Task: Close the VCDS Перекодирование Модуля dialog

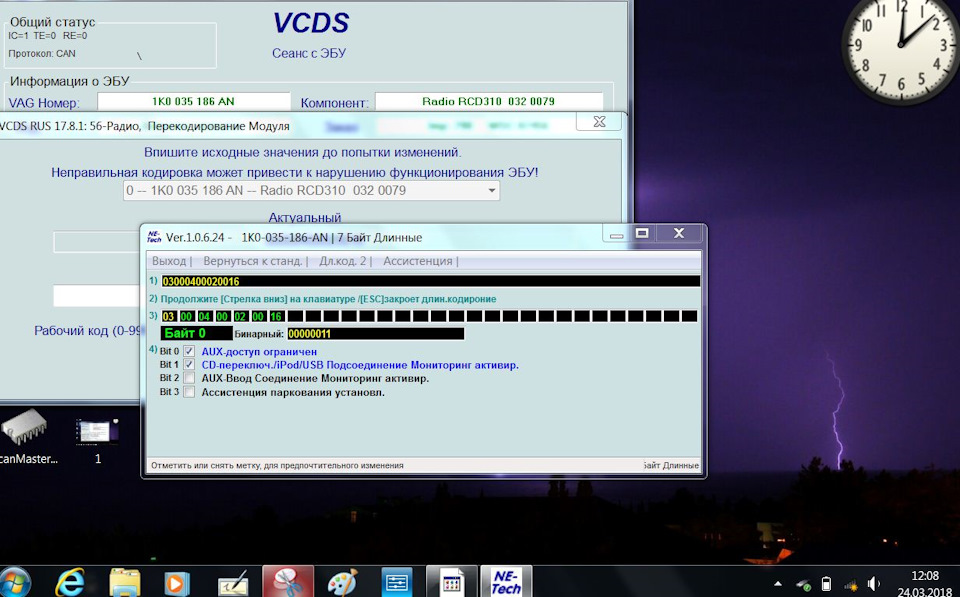Action: [599, 122]
